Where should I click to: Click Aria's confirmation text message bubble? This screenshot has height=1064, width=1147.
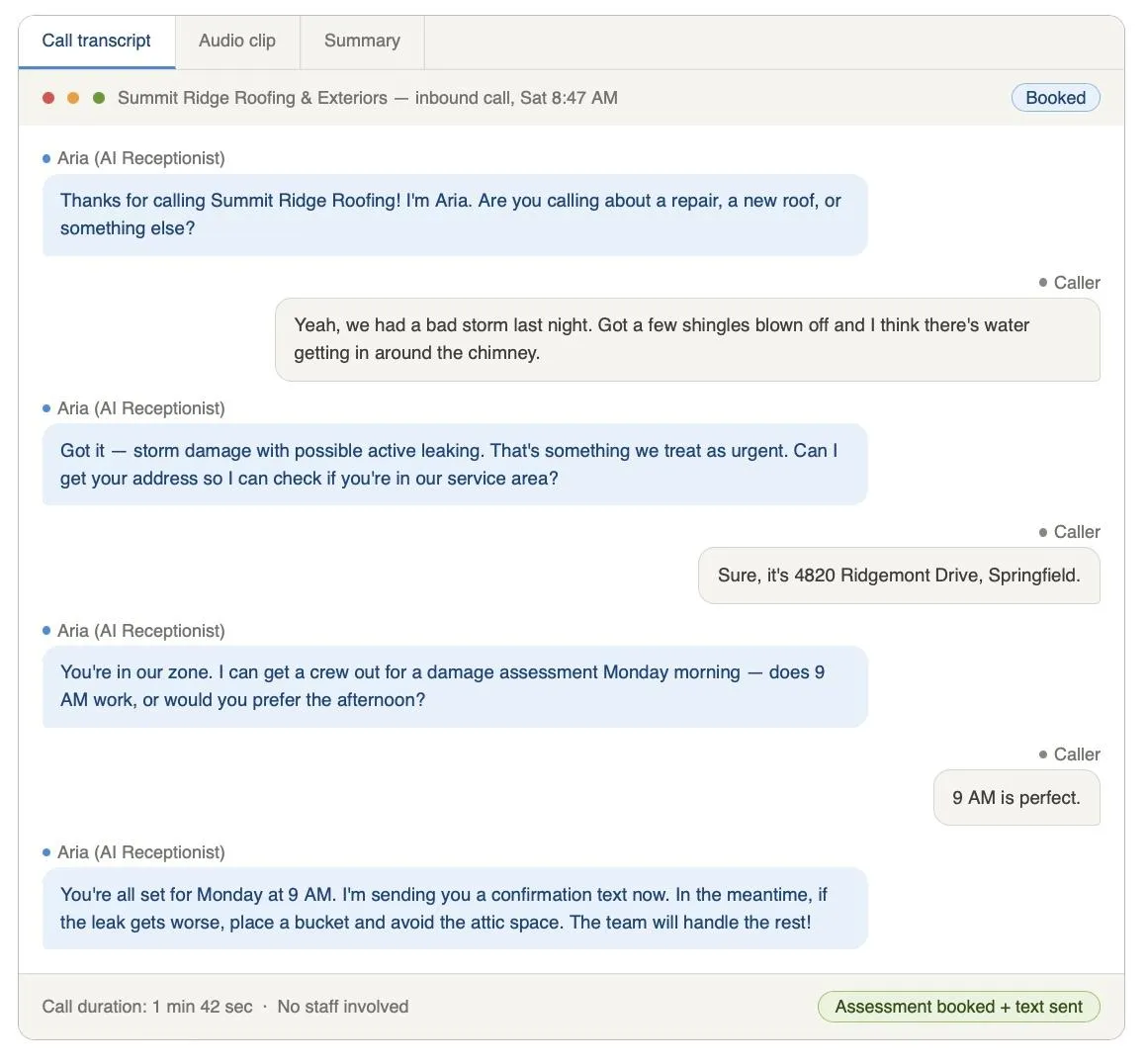coord(454,908)
